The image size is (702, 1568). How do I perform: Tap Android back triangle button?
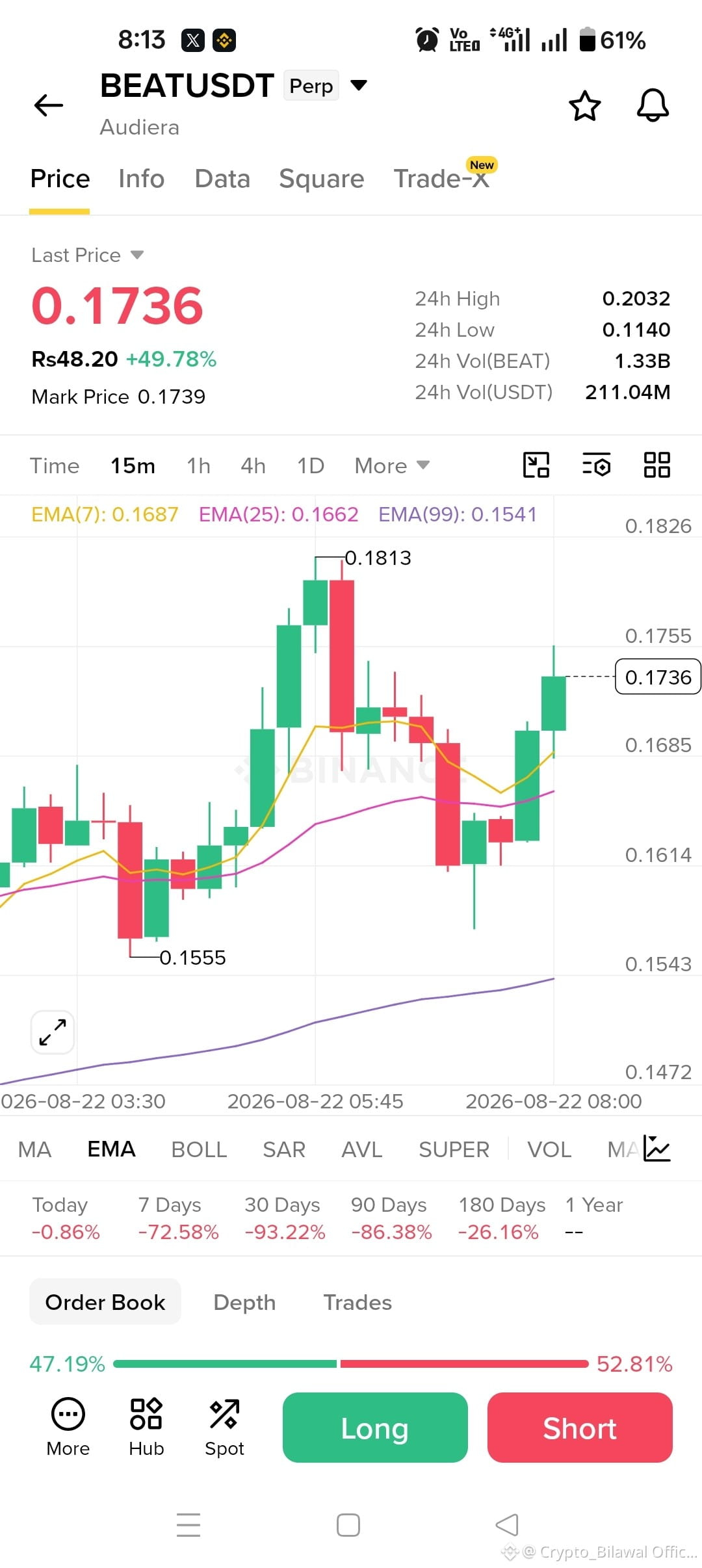tap(507, 1525)
